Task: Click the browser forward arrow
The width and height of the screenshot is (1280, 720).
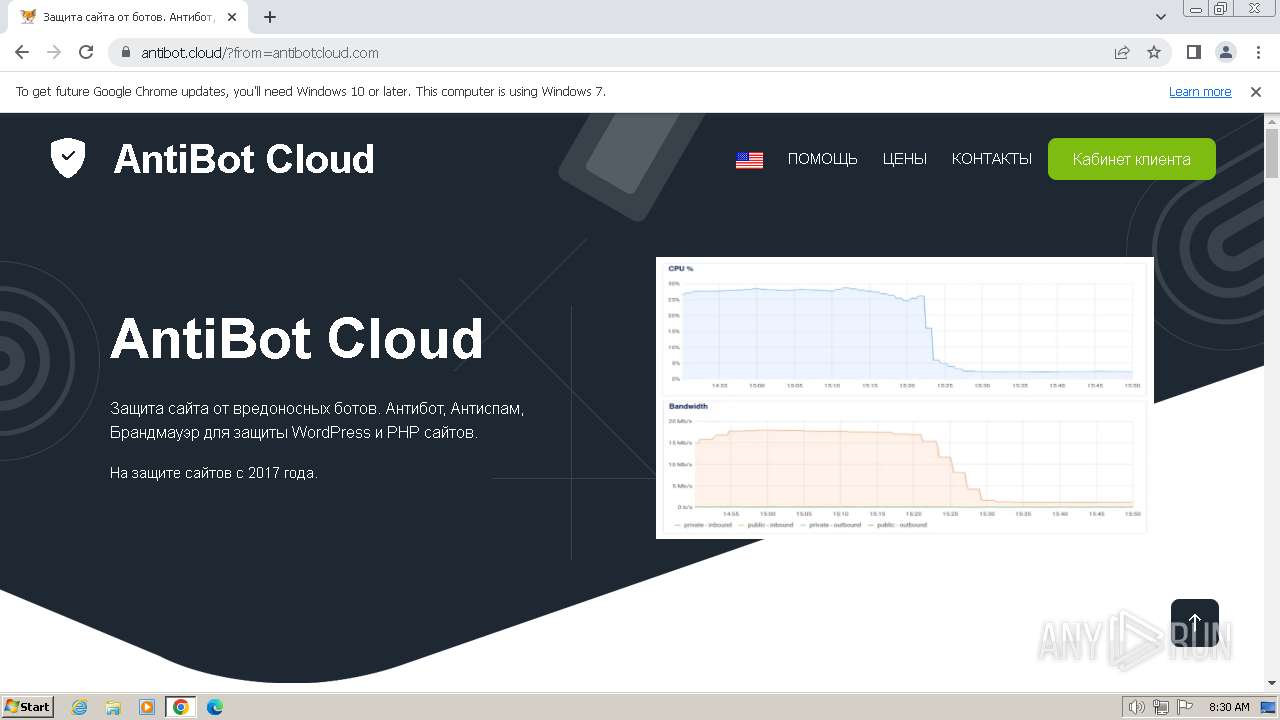Action: coord(54,53)
